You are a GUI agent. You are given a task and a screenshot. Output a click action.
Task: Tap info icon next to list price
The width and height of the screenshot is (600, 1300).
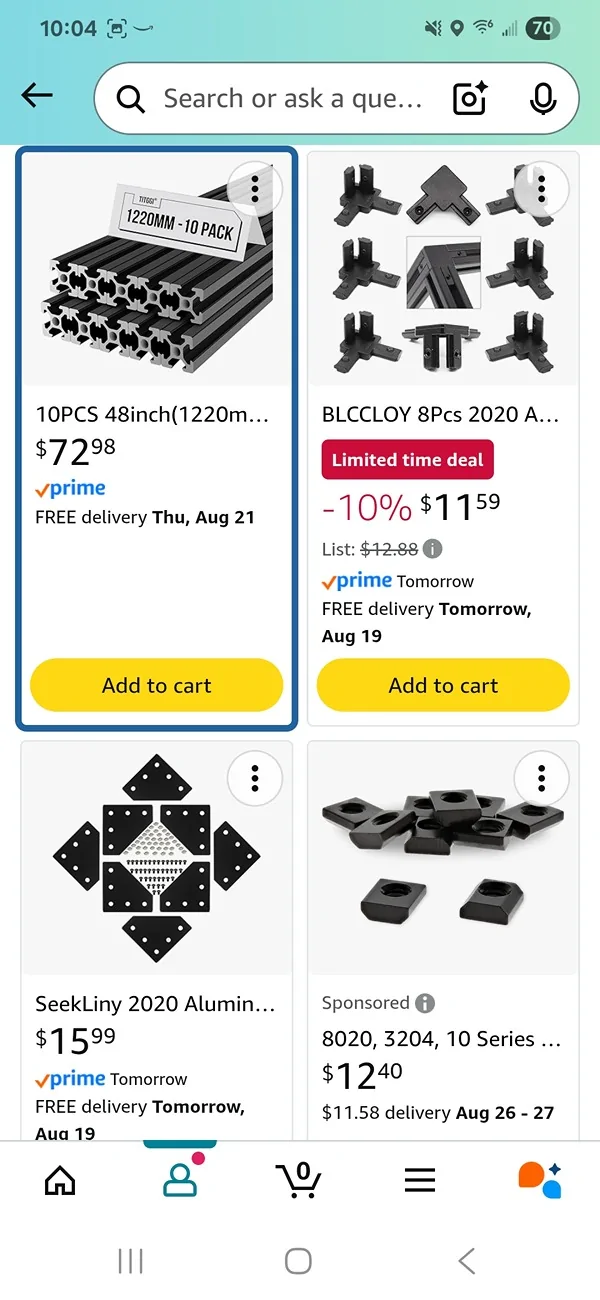(432, 548)
